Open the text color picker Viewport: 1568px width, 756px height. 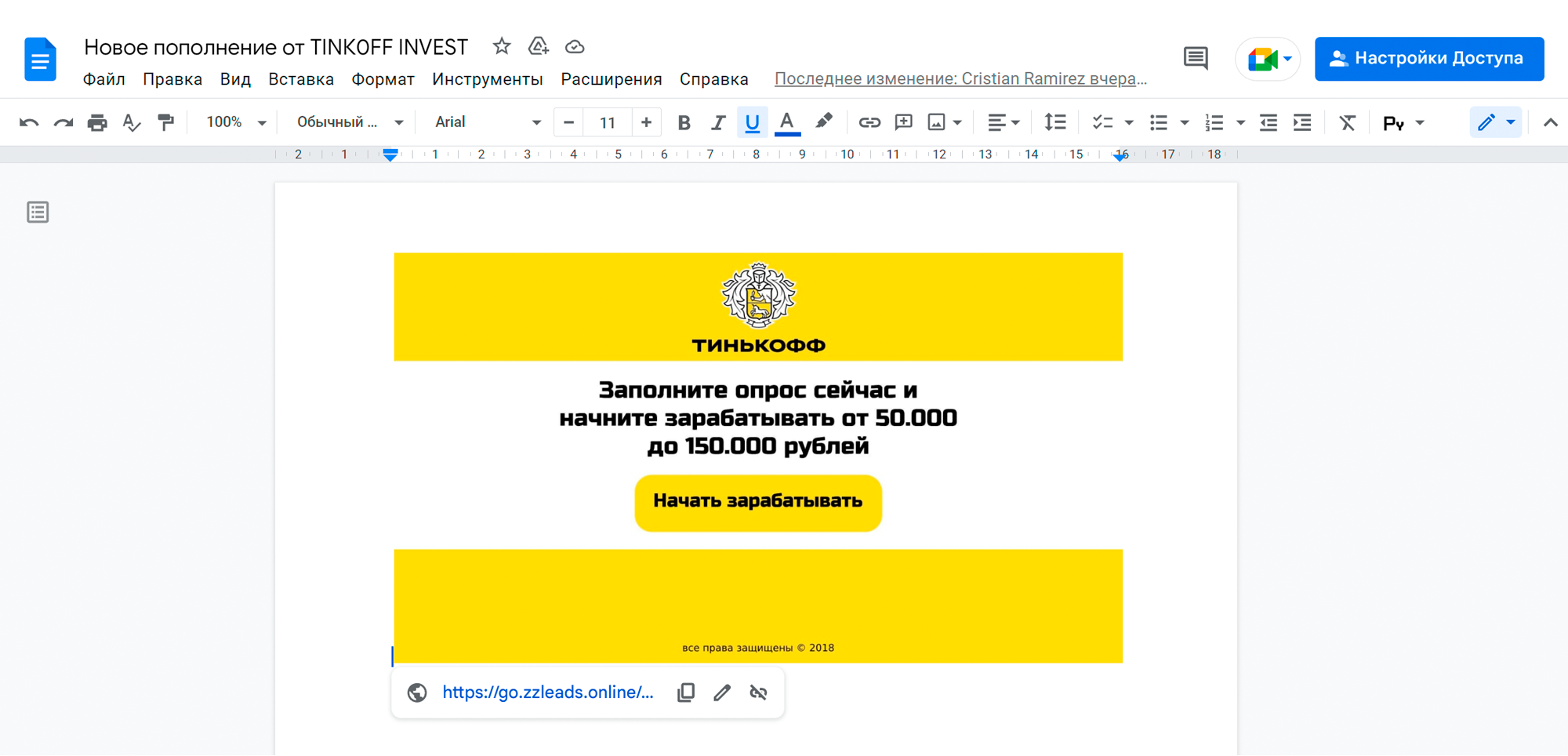point(787,122)
